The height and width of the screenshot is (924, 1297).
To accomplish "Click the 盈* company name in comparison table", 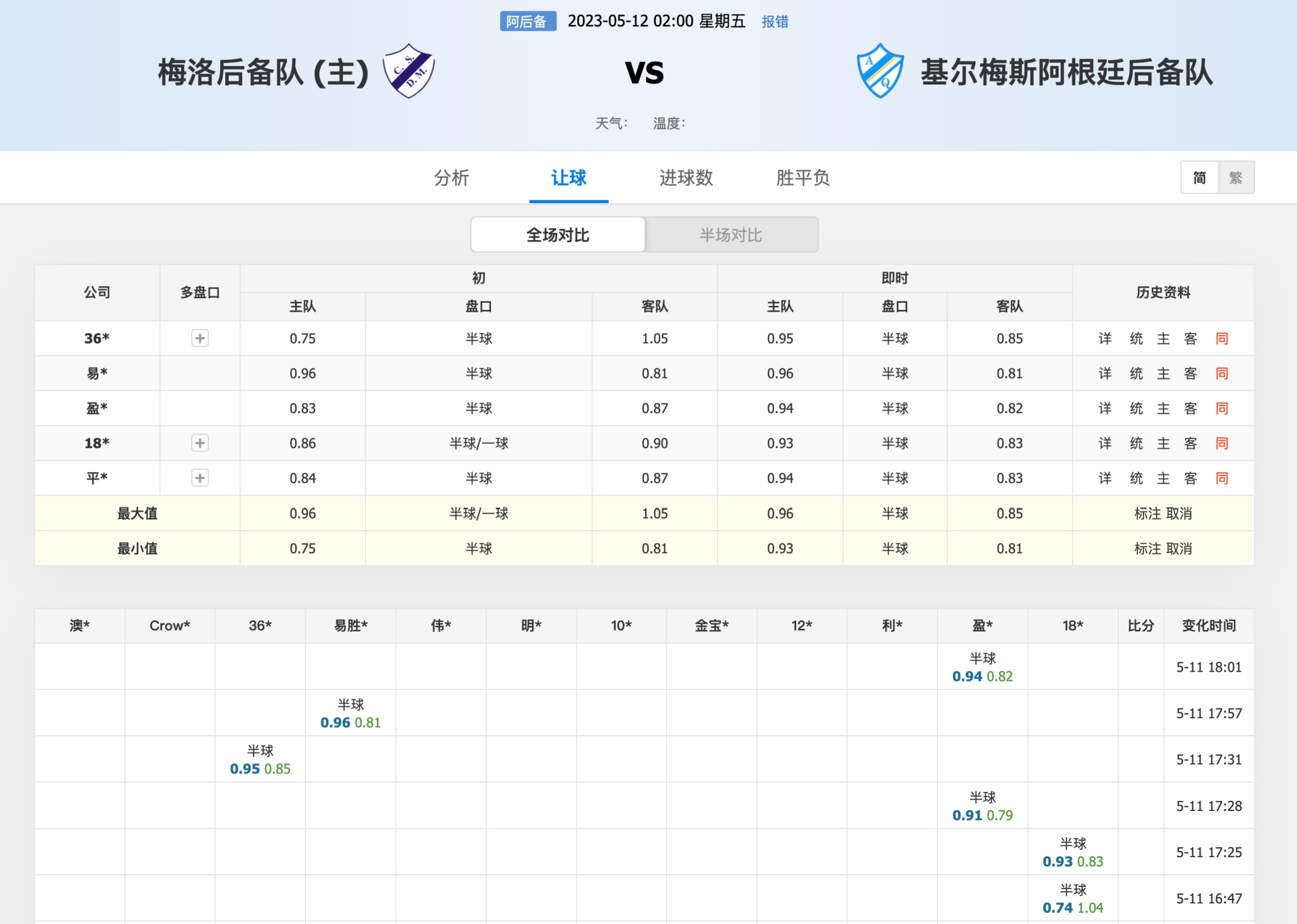I will click(97, 408).
